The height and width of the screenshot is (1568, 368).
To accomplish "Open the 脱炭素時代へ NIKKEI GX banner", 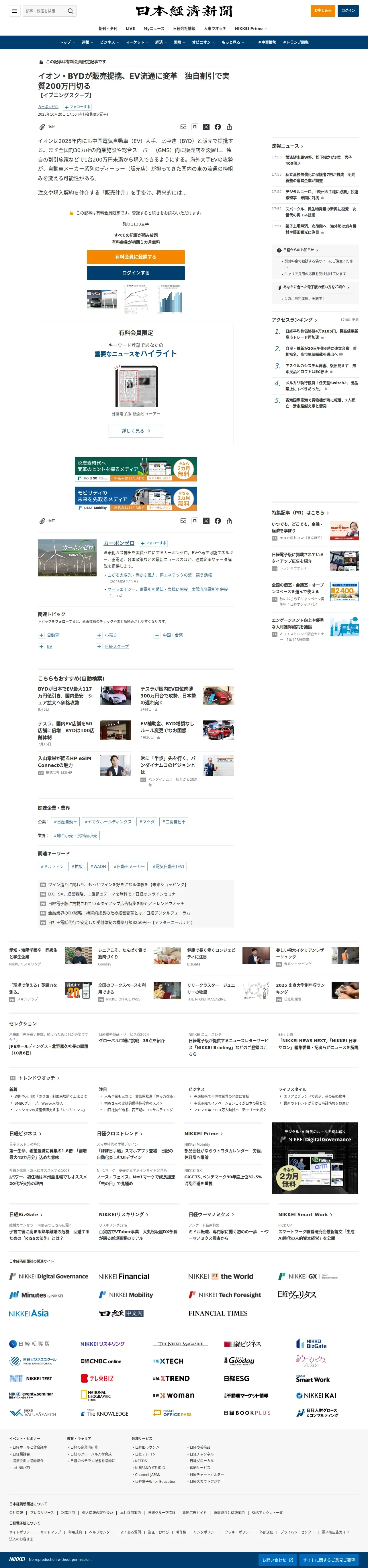I will (x=136, y=469).
